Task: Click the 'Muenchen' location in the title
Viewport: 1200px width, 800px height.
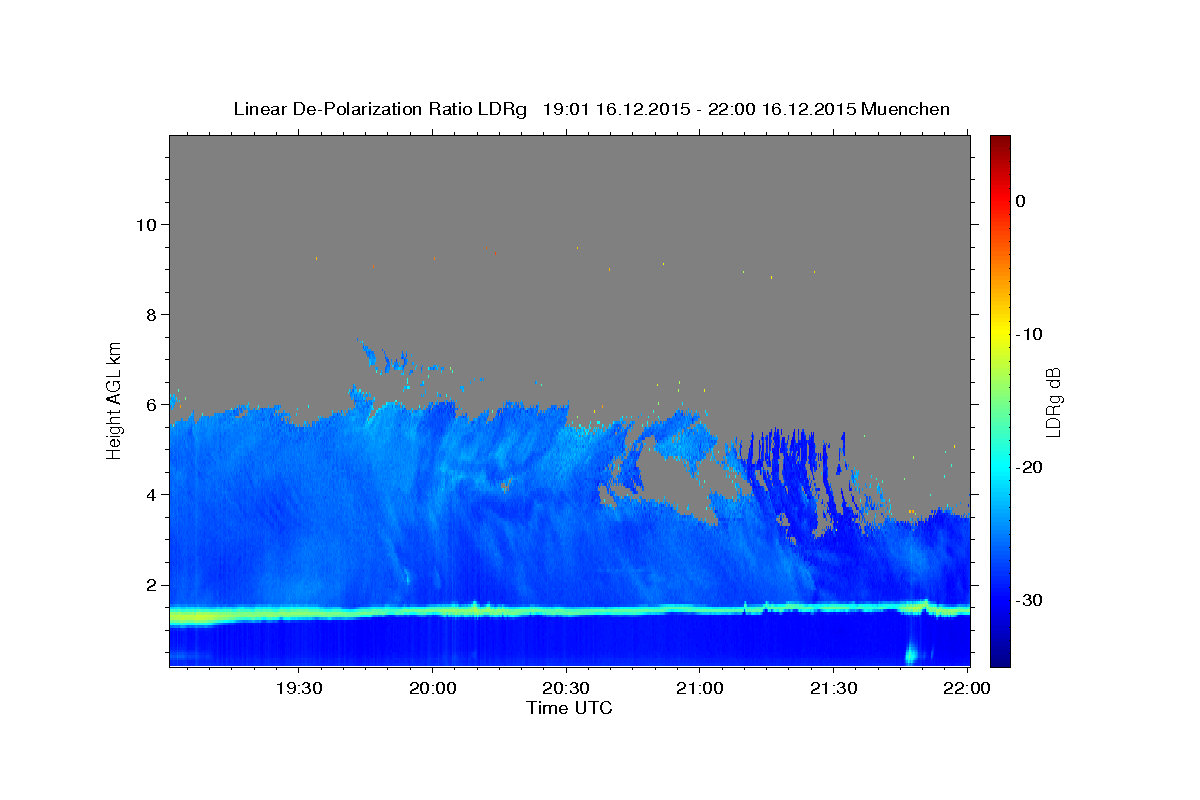Action: (x=907, y=109)
